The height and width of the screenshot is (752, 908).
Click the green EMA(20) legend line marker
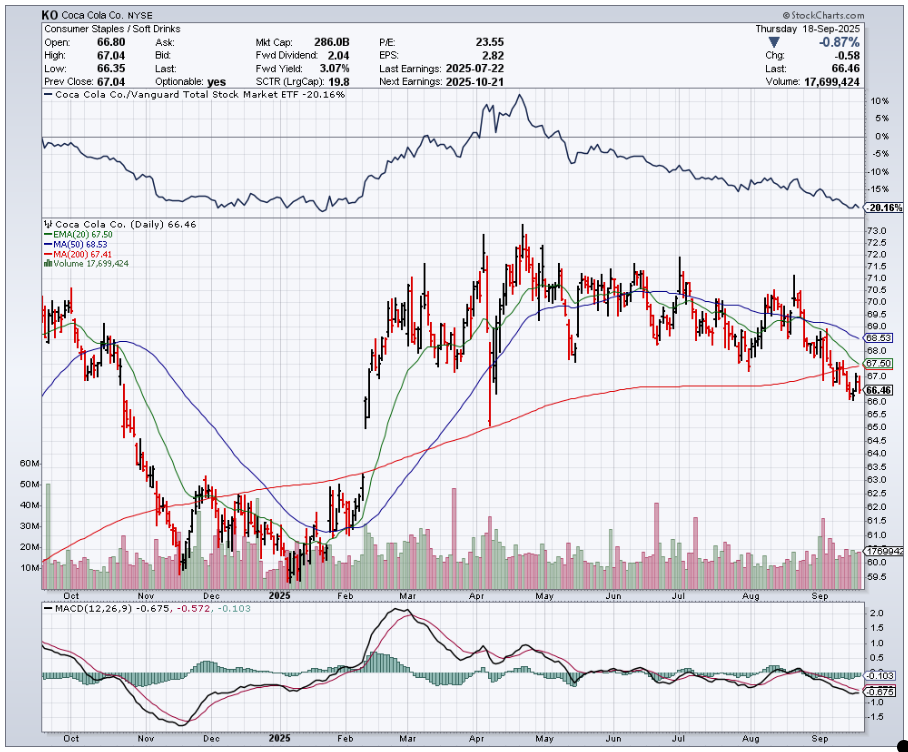point(48,234)
